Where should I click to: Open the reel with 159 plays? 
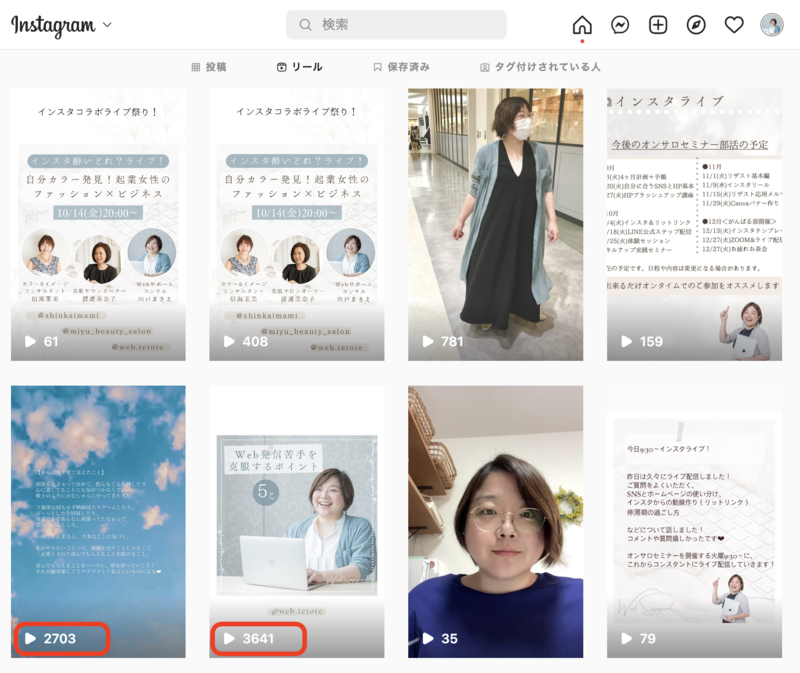coord(694,225)
